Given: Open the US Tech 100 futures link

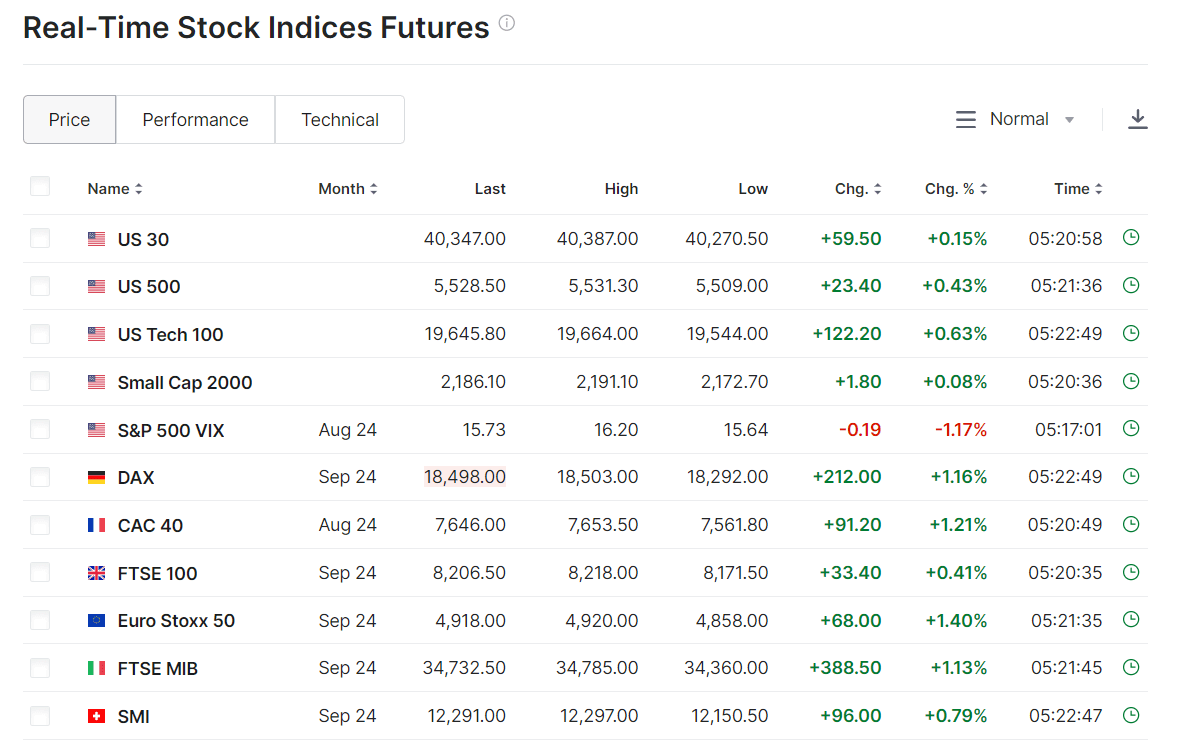Looking at the screenshot, I should 171,335.
